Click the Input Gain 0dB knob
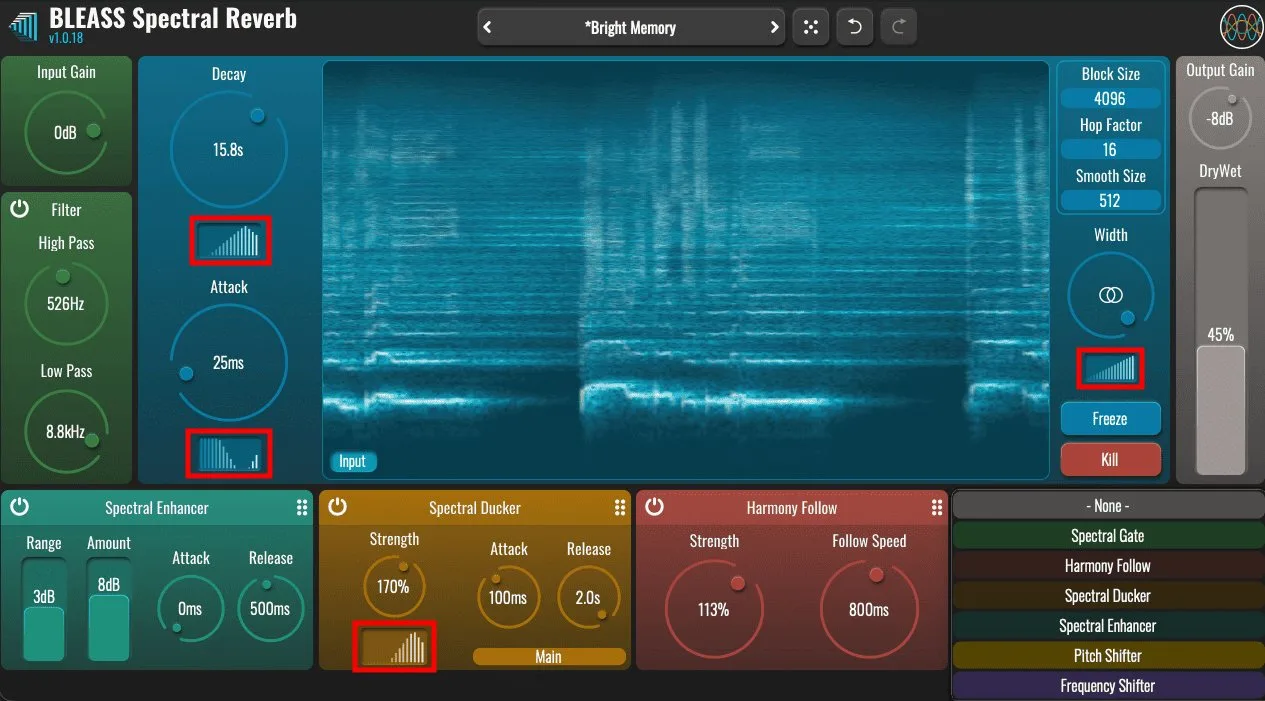The image size is (1265, 701). pos(66,132)
